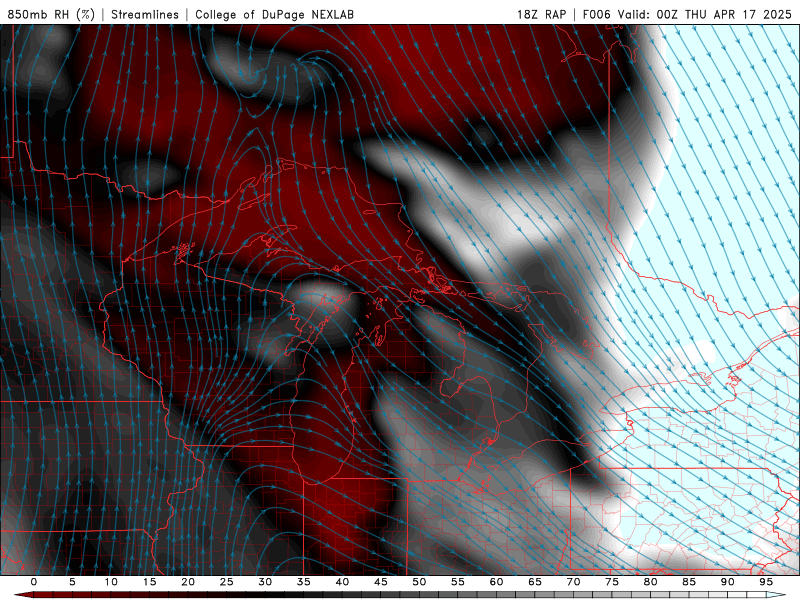
Task: Pick the '30' label on the RH legend
Action: point(265,582)
